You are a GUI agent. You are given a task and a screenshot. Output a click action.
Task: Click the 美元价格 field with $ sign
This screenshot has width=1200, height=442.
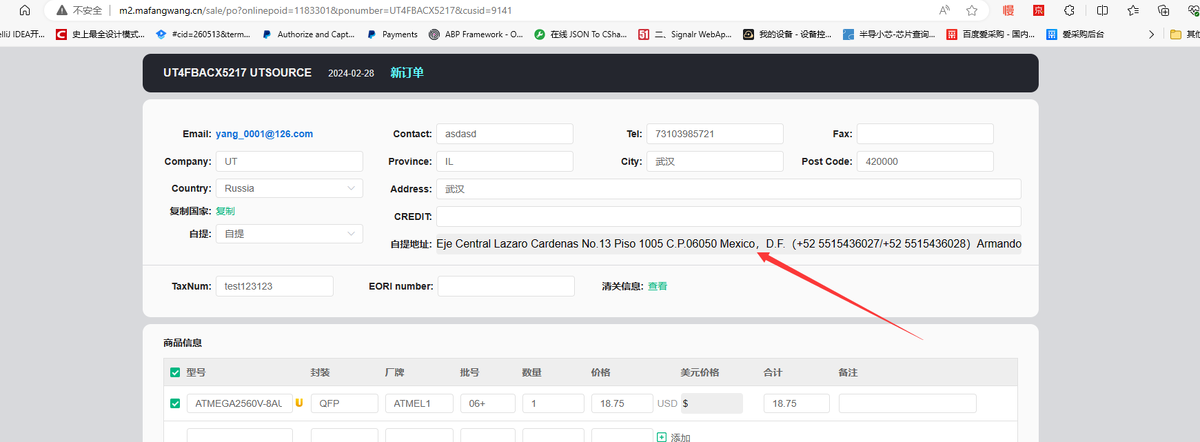click(711, 403)
